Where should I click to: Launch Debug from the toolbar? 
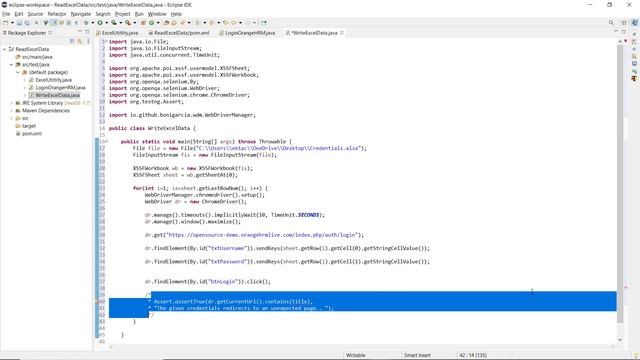coord(86,23)
